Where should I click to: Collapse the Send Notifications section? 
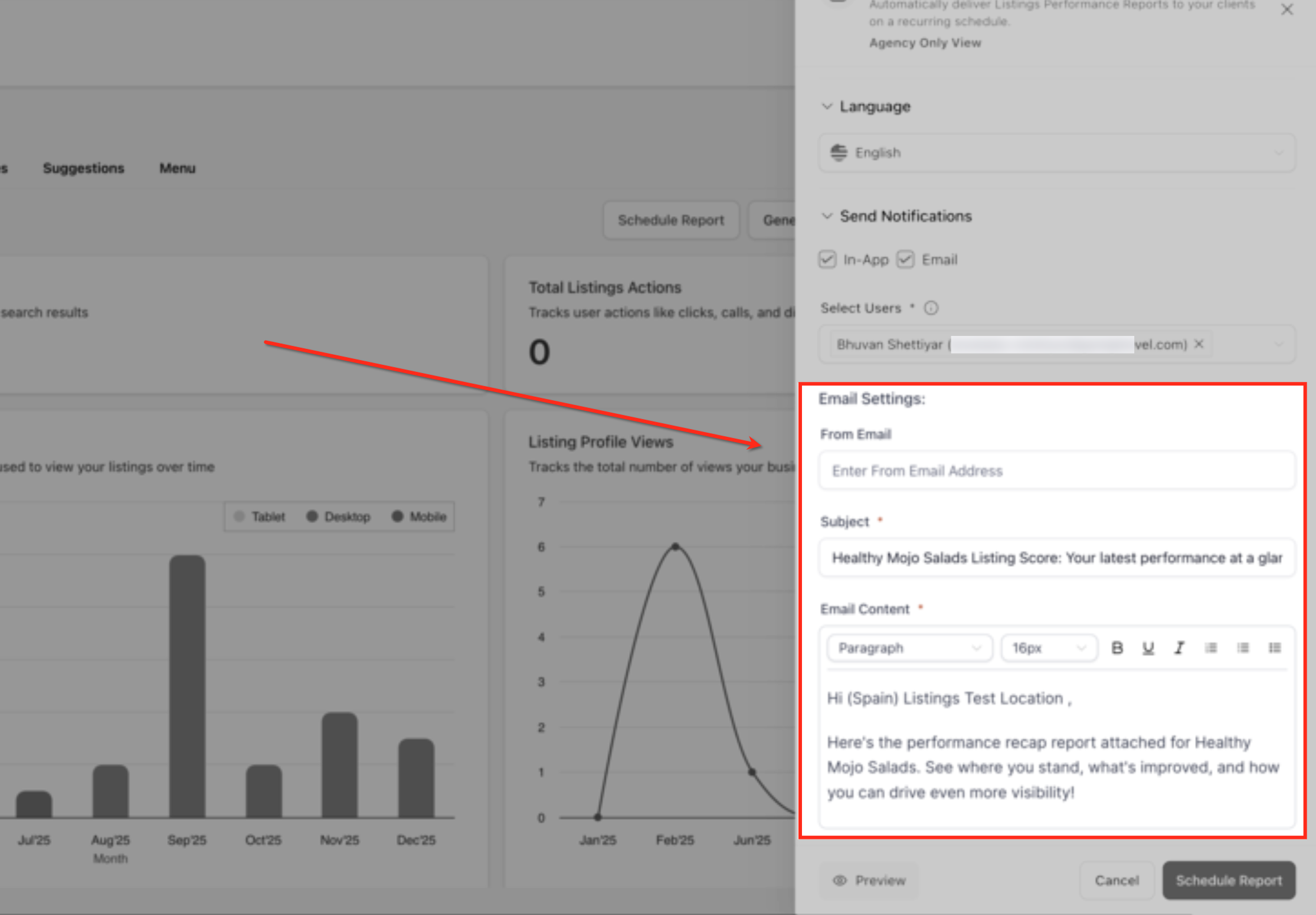click(x=827, y=216)
